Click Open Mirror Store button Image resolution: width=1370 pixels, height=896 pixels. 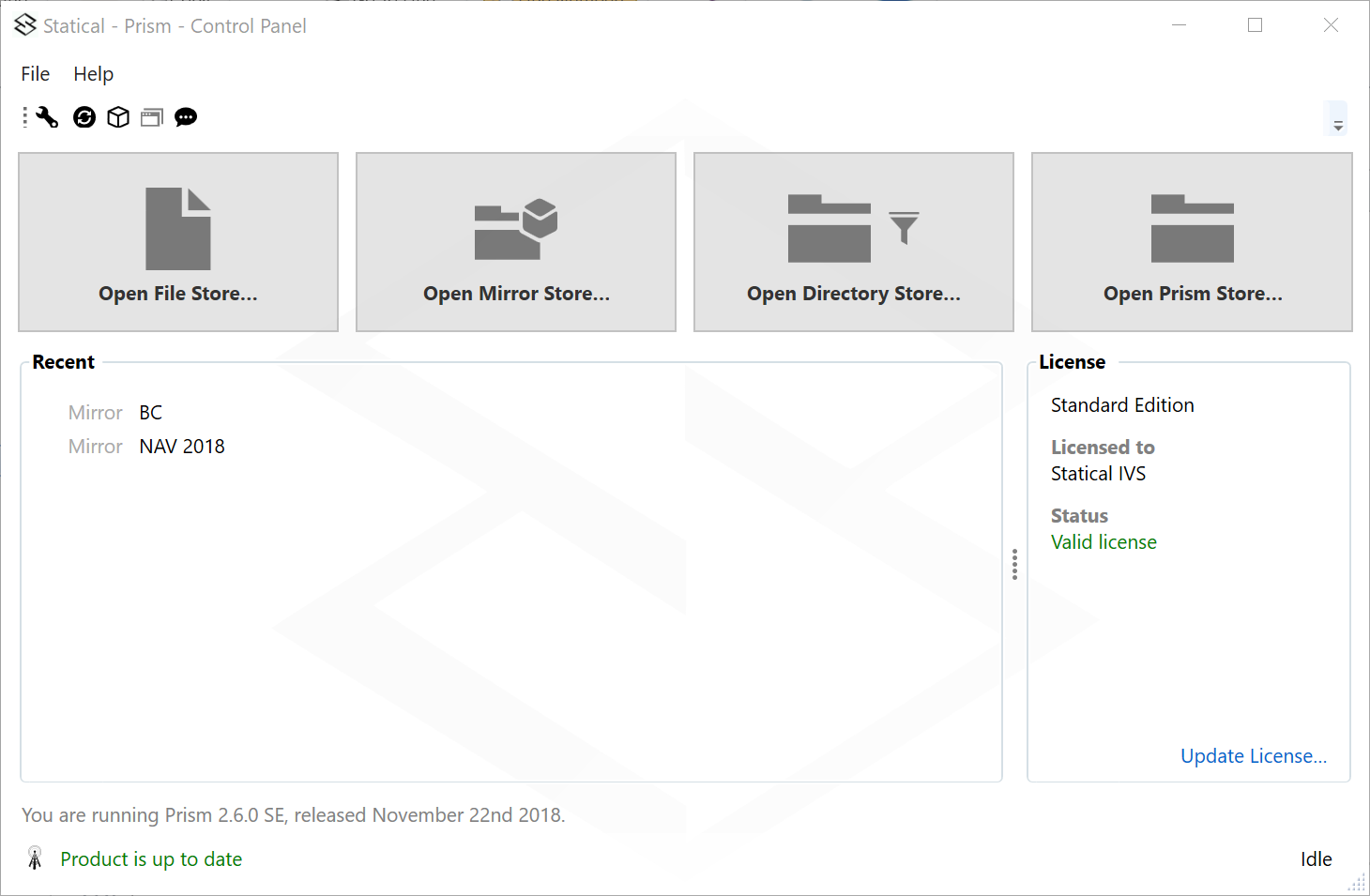coord(516,242)
